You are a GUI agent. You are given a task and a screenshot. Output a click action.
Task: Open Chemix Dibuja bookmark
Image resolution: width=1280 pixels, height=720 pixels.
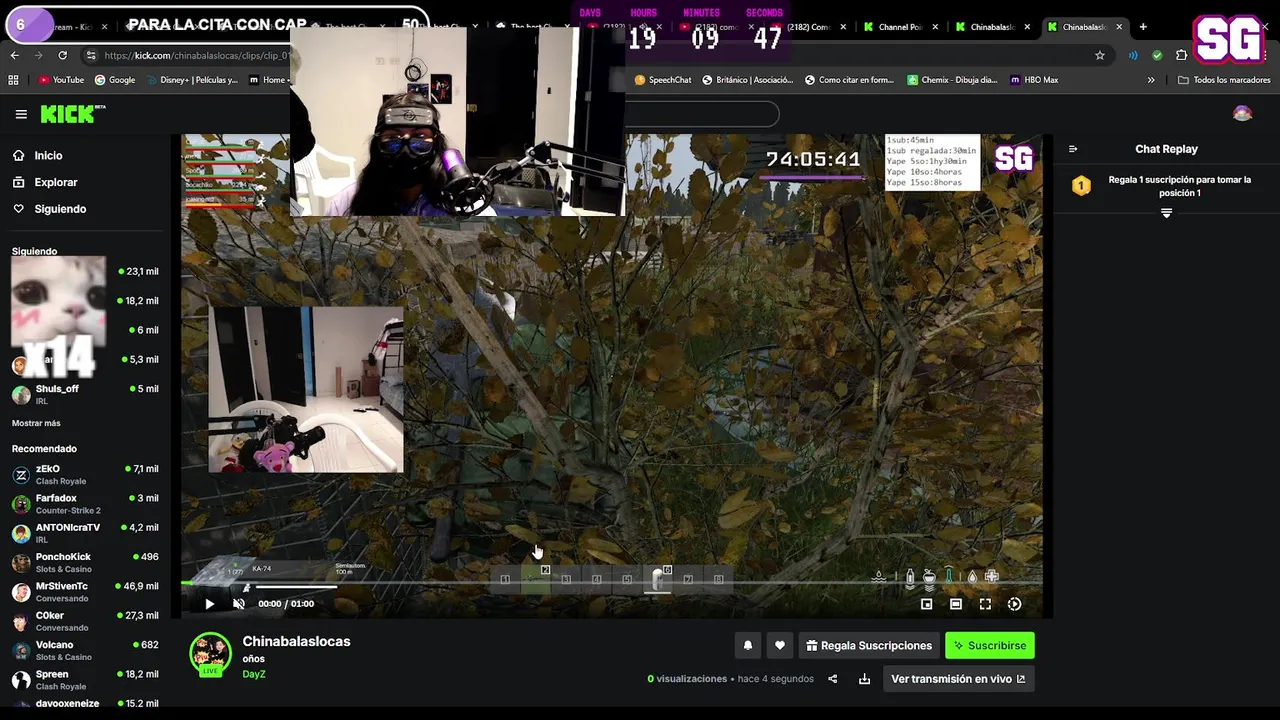click(952, 80)
